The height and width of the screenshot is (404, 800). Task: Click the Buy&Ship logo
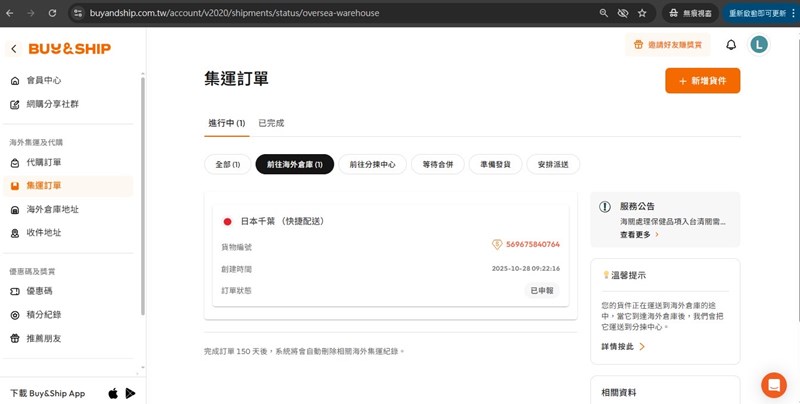[x=69, y=49]
